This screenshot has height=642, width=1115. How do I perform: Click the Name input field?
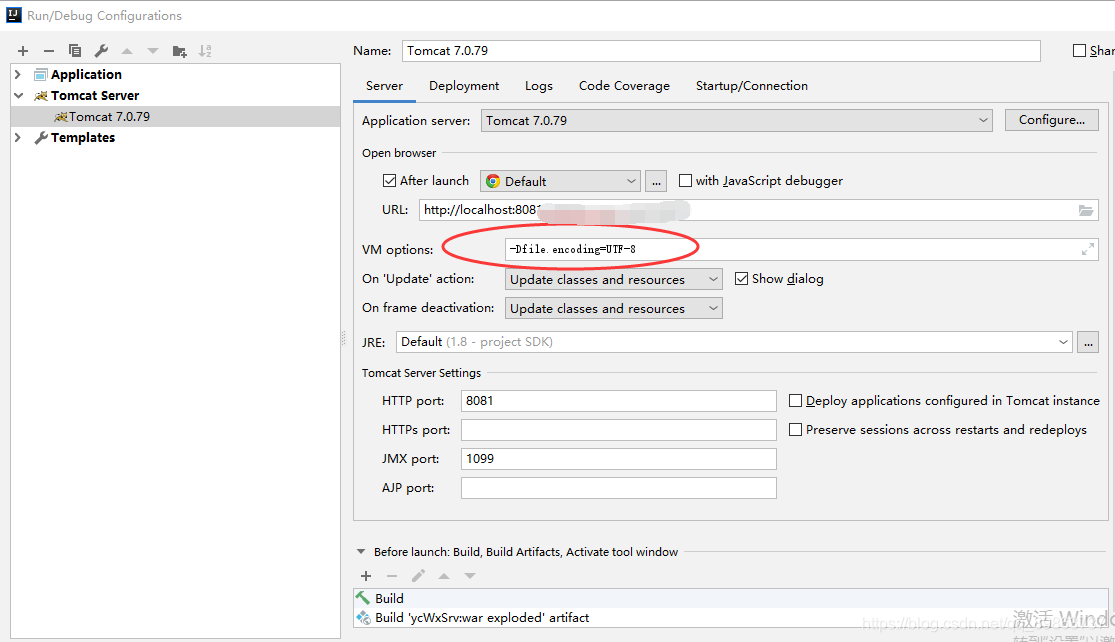(721, 50)
